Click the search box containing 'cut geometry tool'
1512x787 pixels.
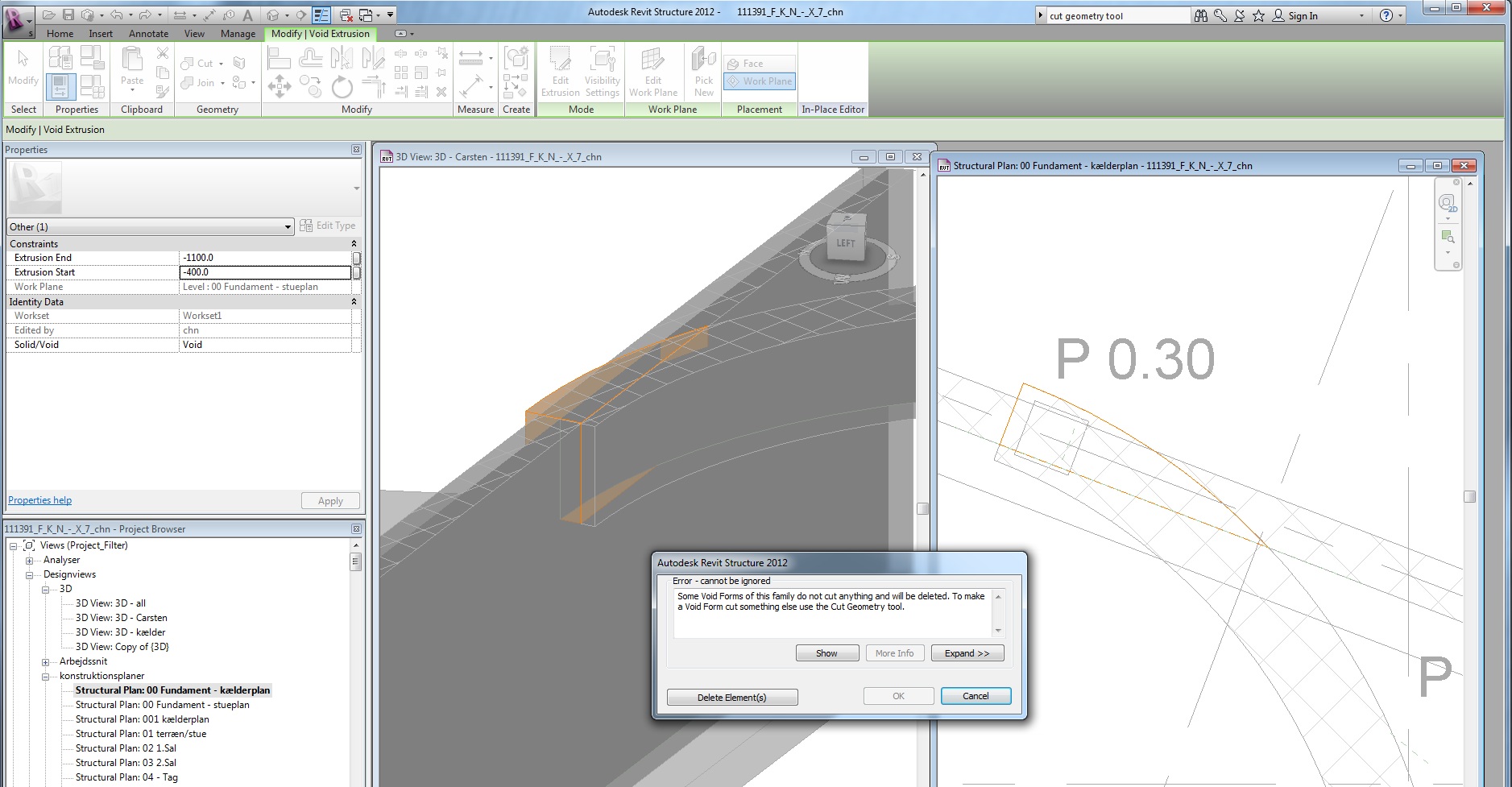click(x=1118, y=16)
